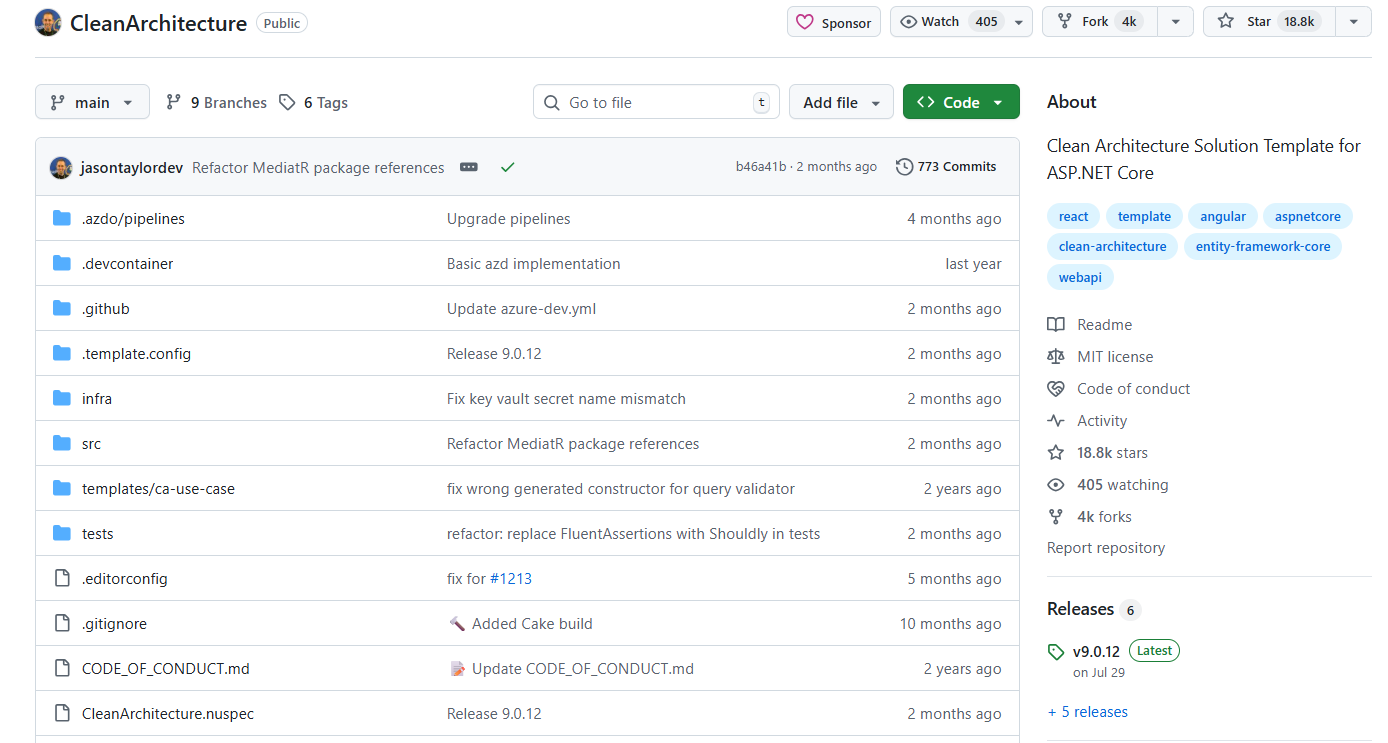Screen dimensions: 1388x743
Task: Open the green Code dropdown
Action: [961, 102]
